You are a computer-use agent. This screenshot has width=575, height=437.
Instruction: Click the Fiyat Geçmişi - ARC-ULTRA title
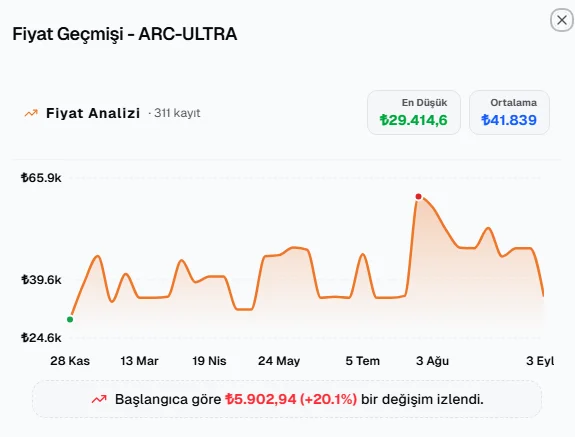(125, 34)
